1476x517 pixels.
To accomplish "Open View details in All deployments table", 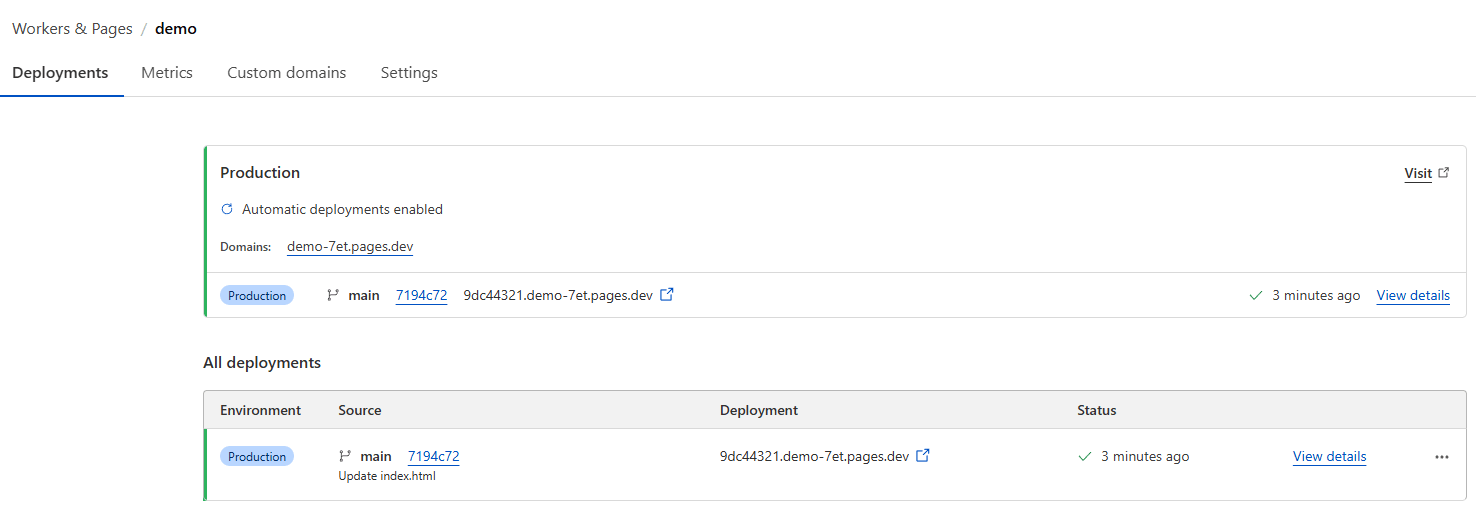I will pos(1329,457).
